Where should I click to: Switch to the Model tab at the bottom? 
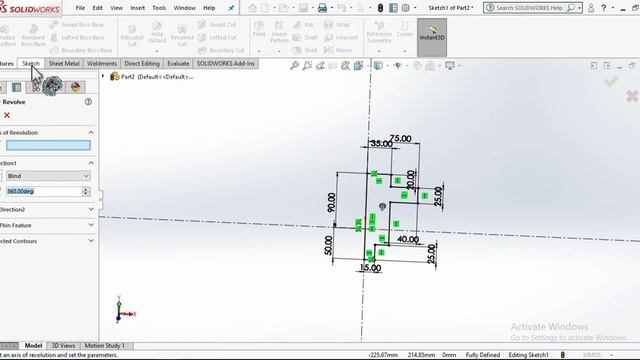pos(33,345)
